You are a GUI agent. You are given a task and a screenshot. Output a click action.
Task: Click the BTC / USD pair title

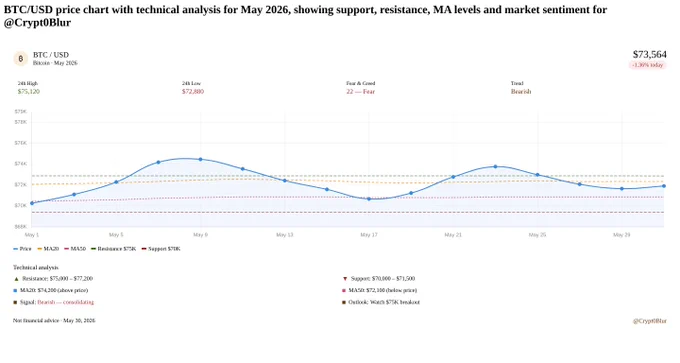(51, 55)
